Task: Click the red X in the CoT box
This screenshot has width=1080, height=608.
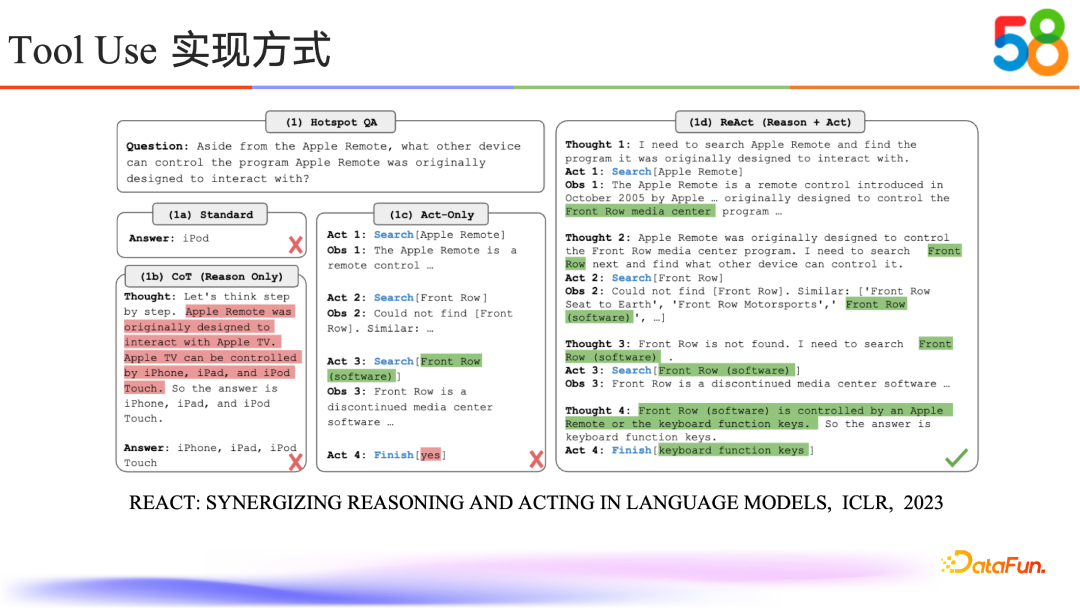Action: (x=295, y=461)
